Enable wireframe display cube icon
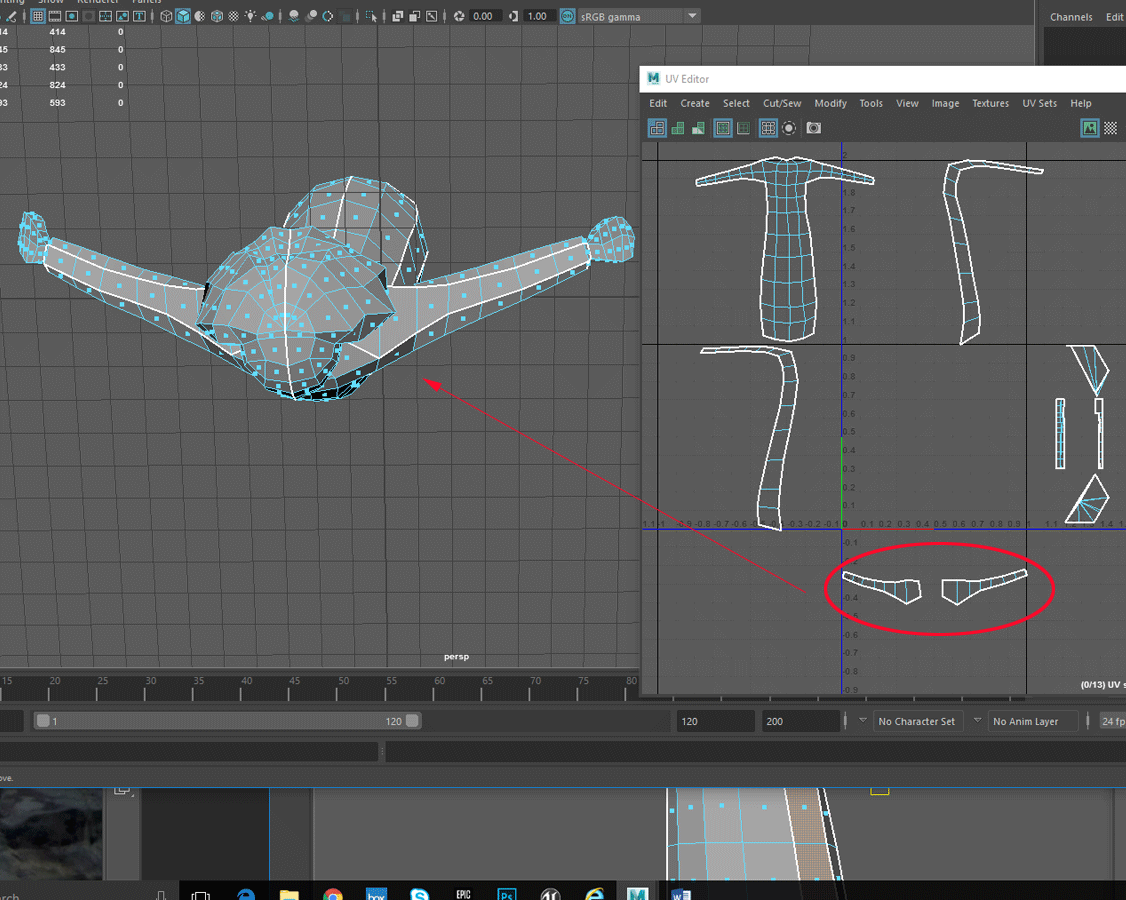The height and width of the screenshot is (900, 1126). point(166,16)
